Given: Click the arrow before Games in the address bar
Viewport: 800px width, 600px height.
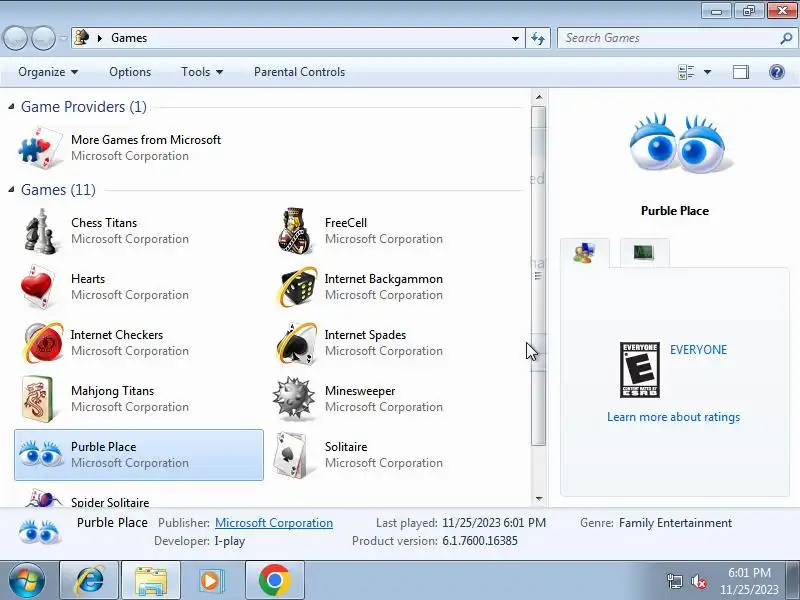Looking at the screenshot, I should click(x=99, y=38).
